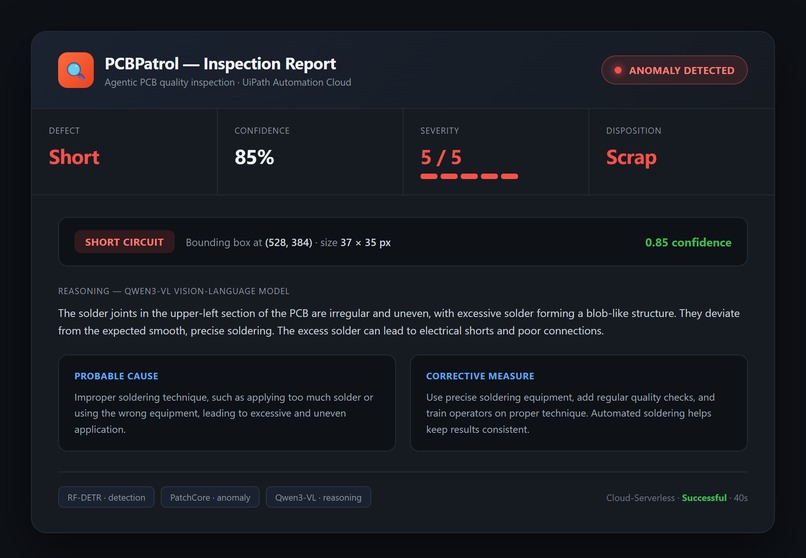Click the severity 5 / 5 bar indicator

[x=469, y=176]
